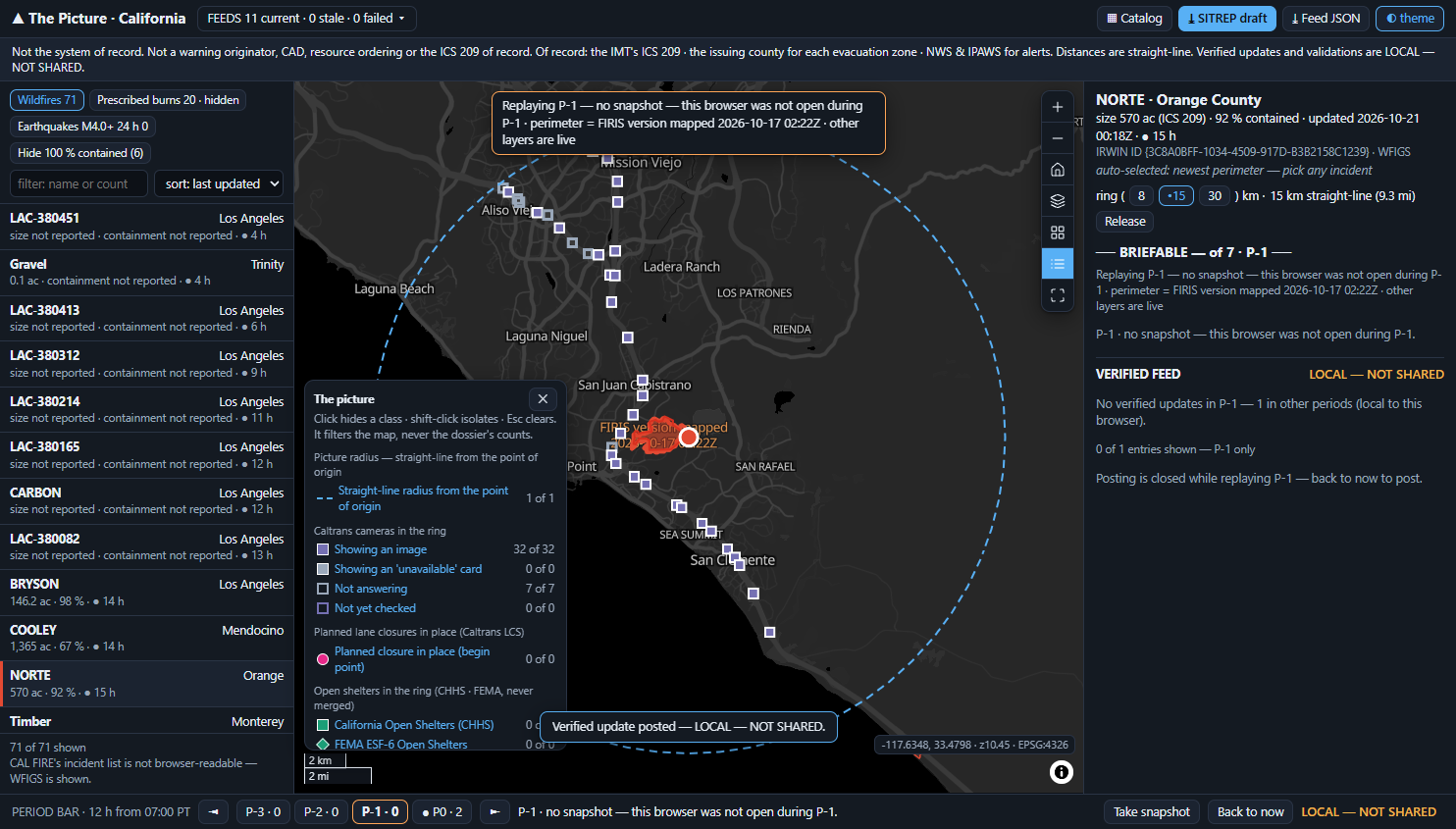Take a snapshot
Image resolution: width=1456 pixels, height=829 pixels.
[x=1152, y=811]
